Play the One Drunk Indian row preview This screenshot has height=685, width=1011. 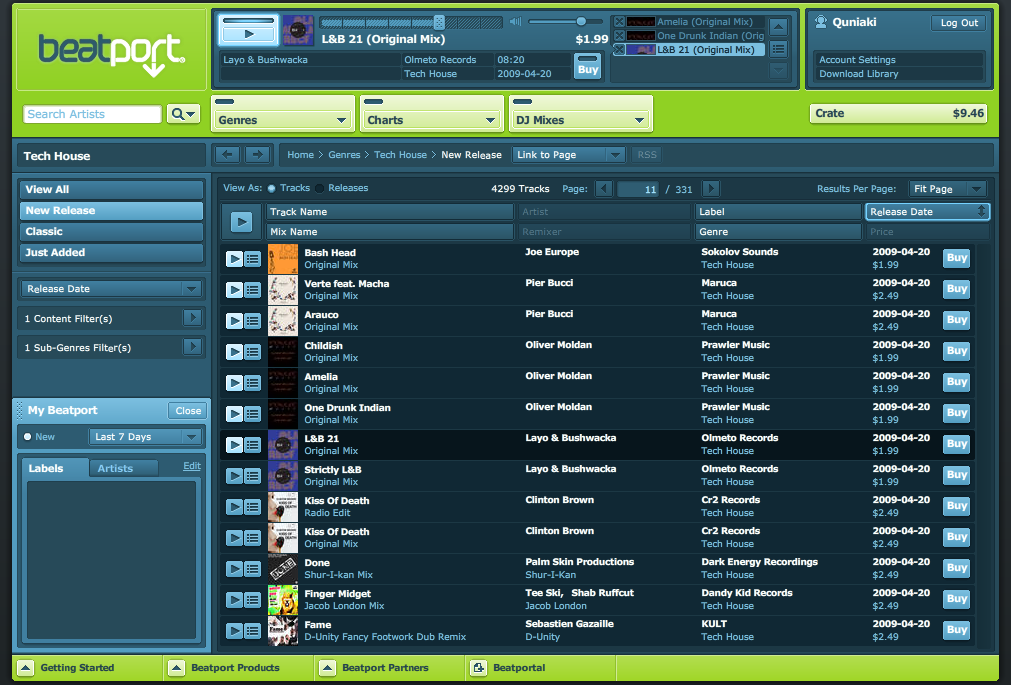tap(234, 414)
